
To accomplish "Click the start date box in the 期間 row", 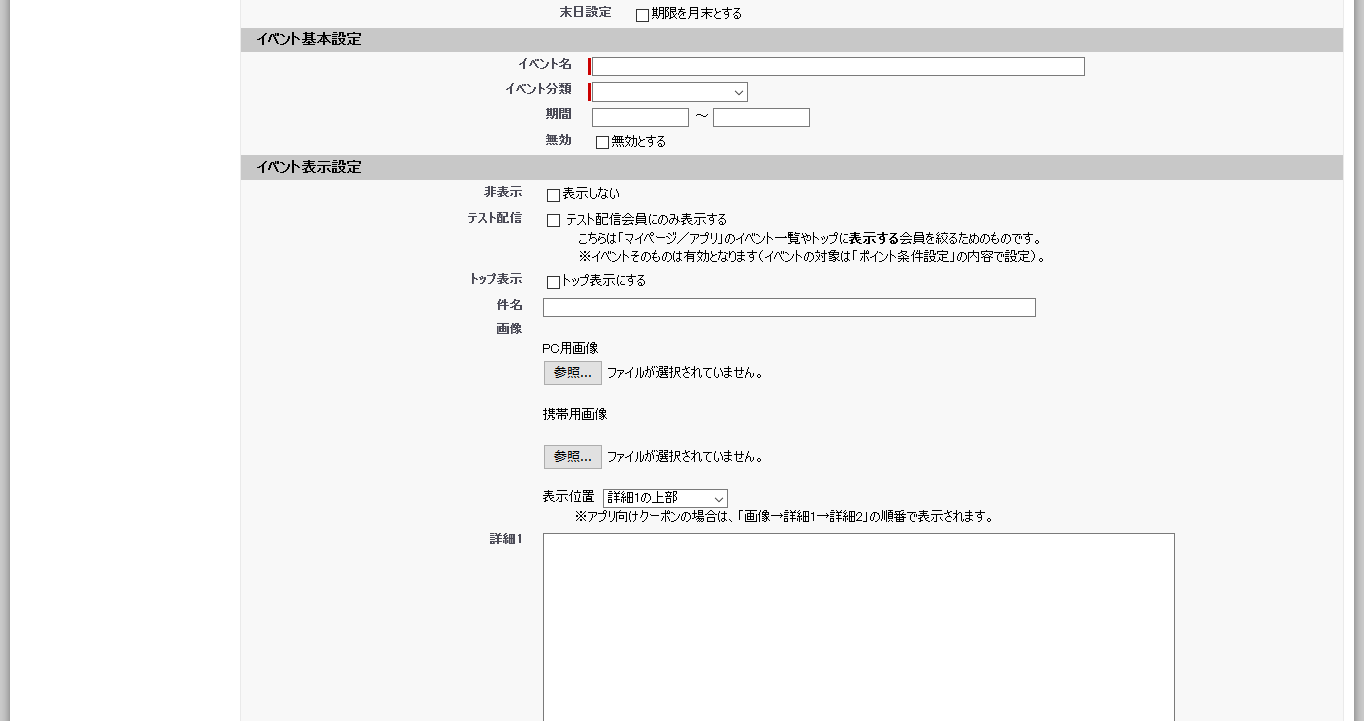I will pos(640,116).
